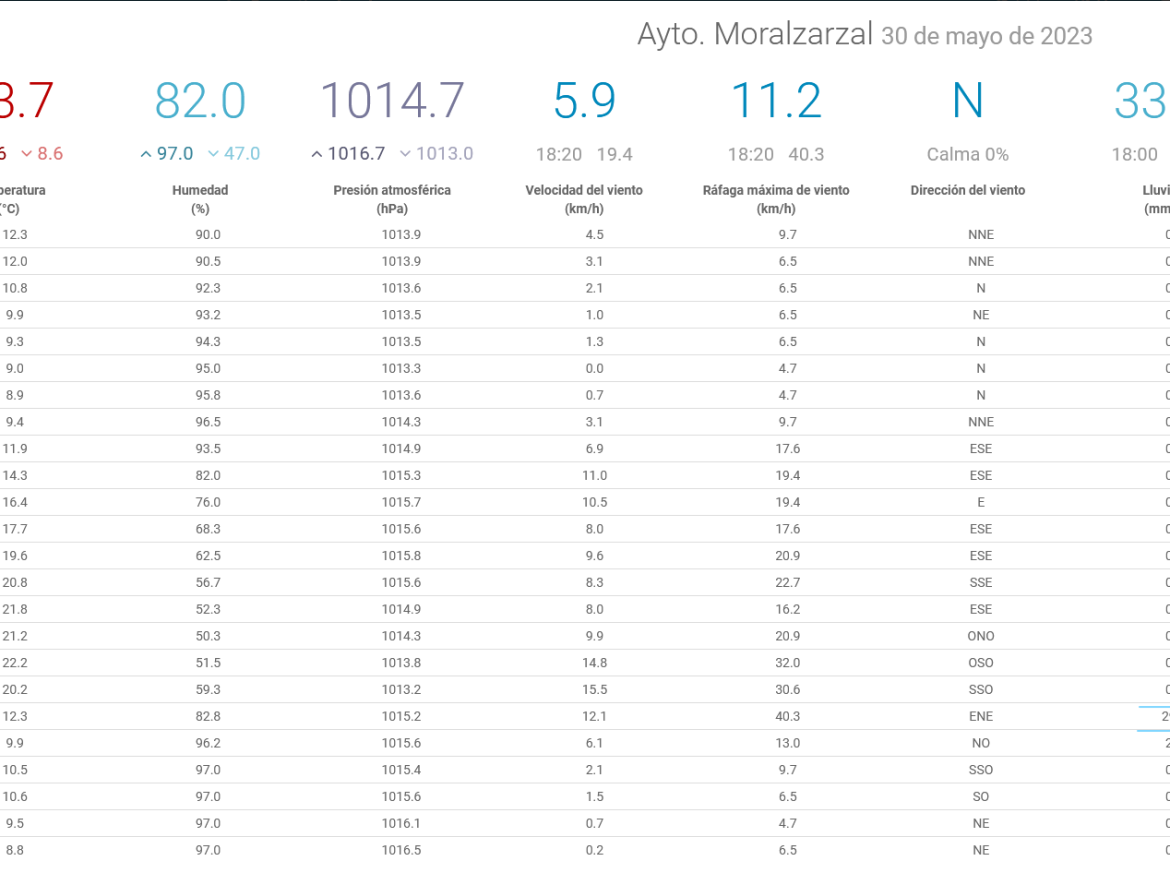Select the Presión atmosférica column header
The height and width of the screenshot is (873, 1170).
point(392,199)
